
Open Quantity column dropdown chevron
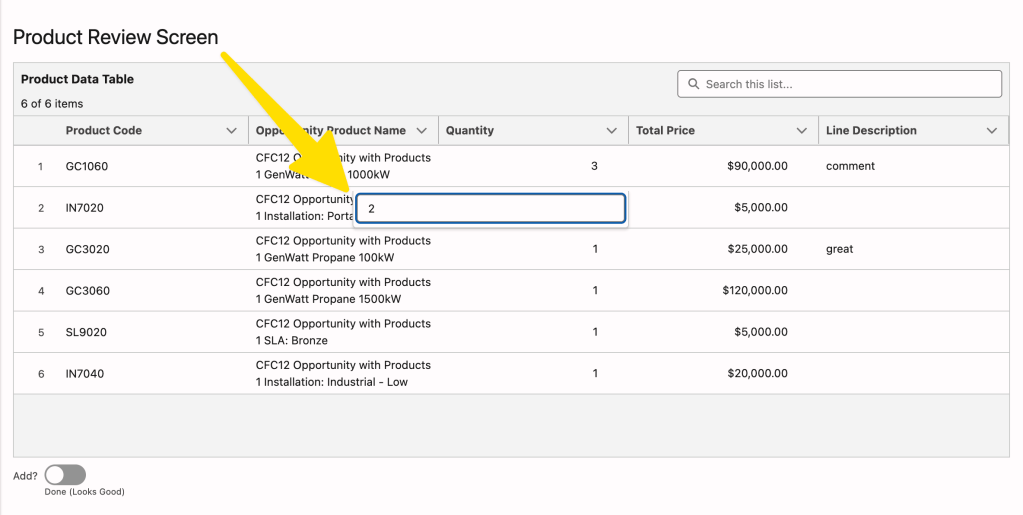pyautogui.click(x=611, y=131)
